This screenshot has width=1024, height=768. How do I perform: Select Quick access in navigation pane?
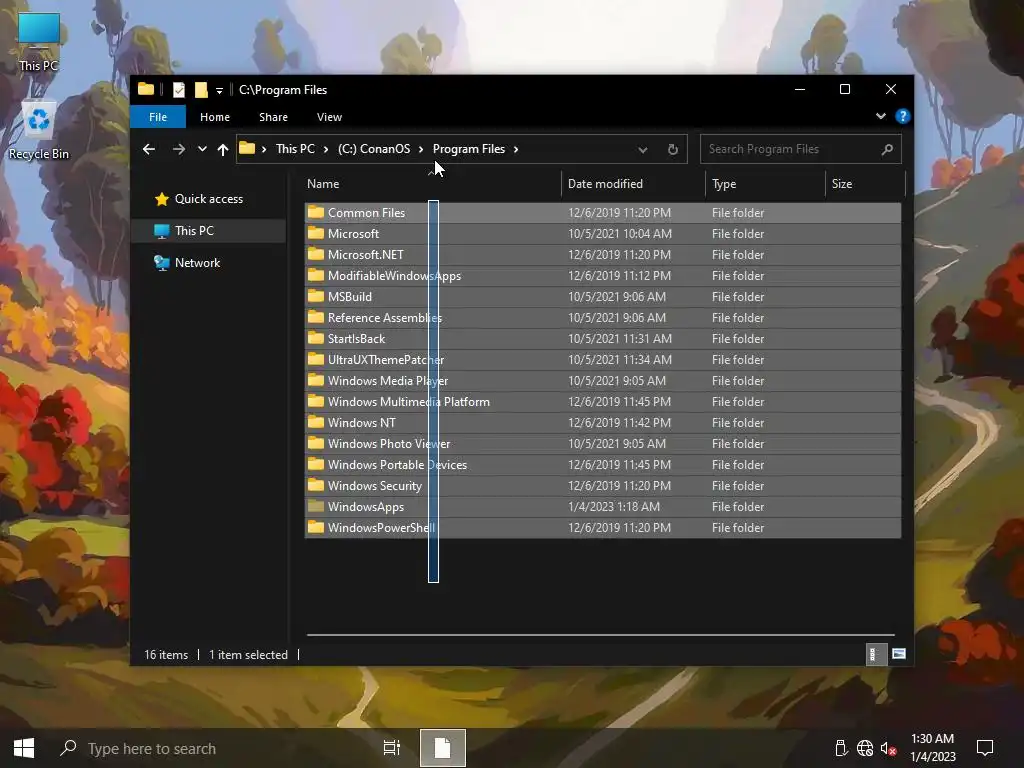pos(209,199)
